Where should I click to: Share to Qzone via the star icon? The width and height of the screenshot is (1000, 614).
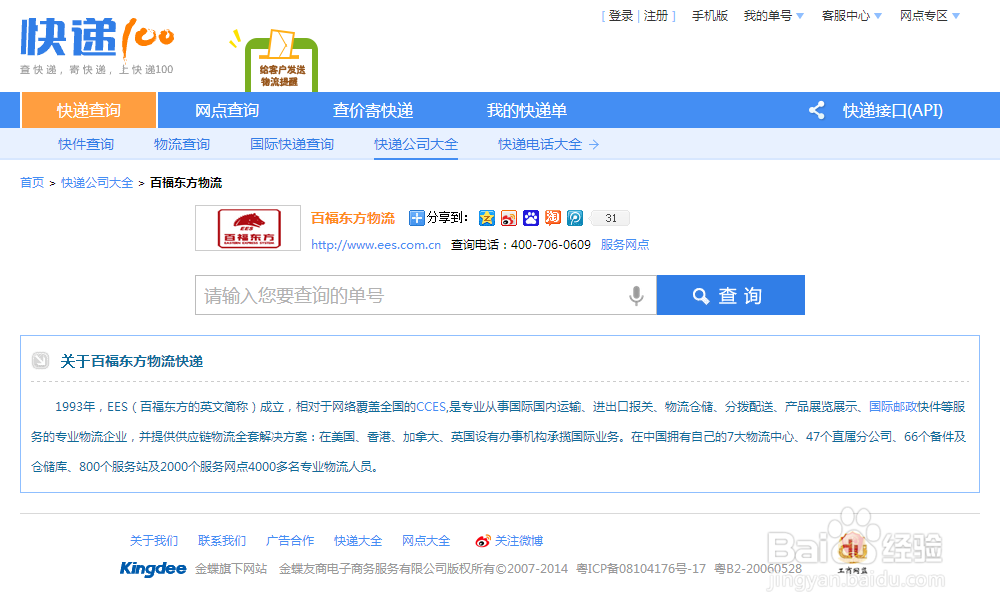(487, 218)
